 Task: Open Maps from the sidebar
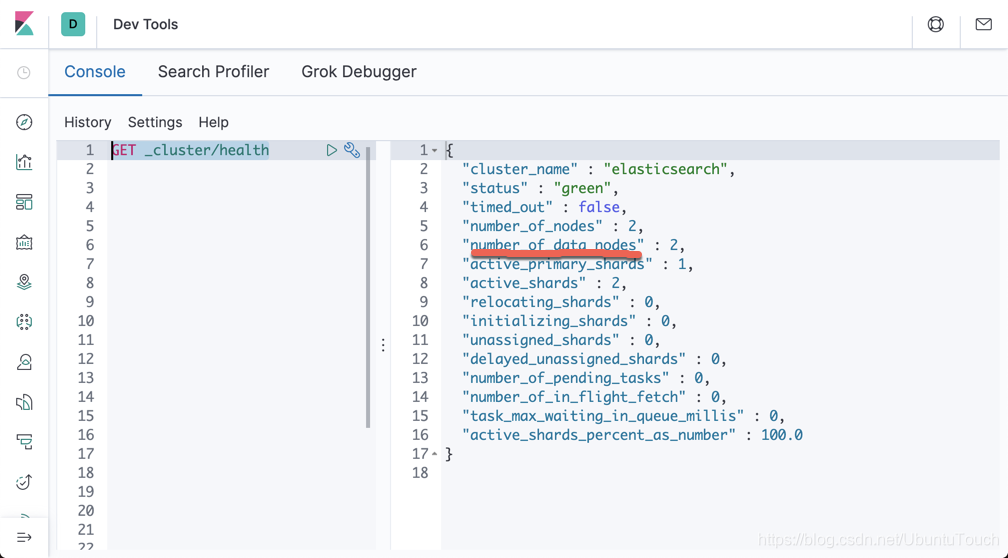24,282
